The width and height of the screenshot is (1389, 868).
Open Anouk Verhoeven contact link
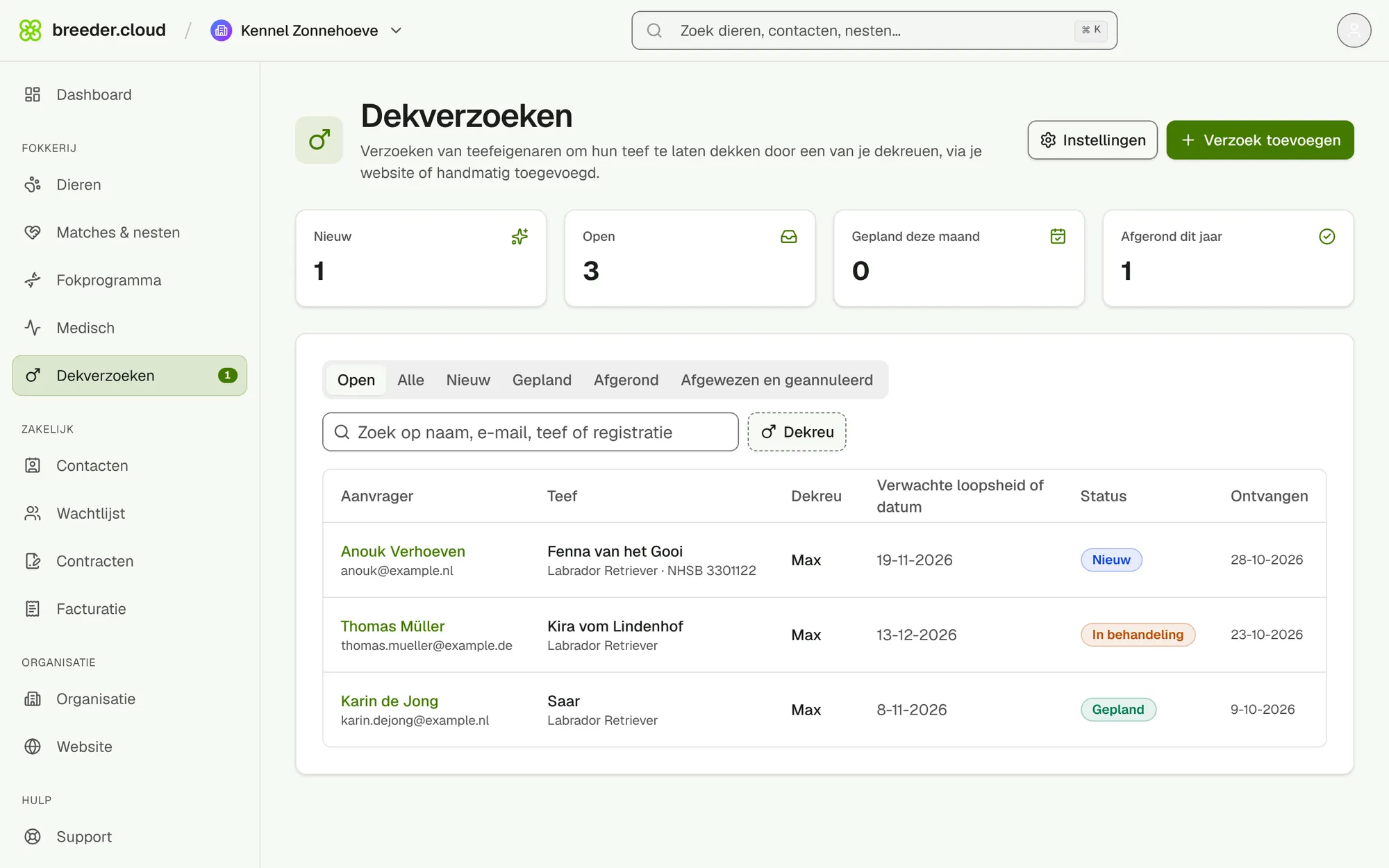(x=403, y=551)
